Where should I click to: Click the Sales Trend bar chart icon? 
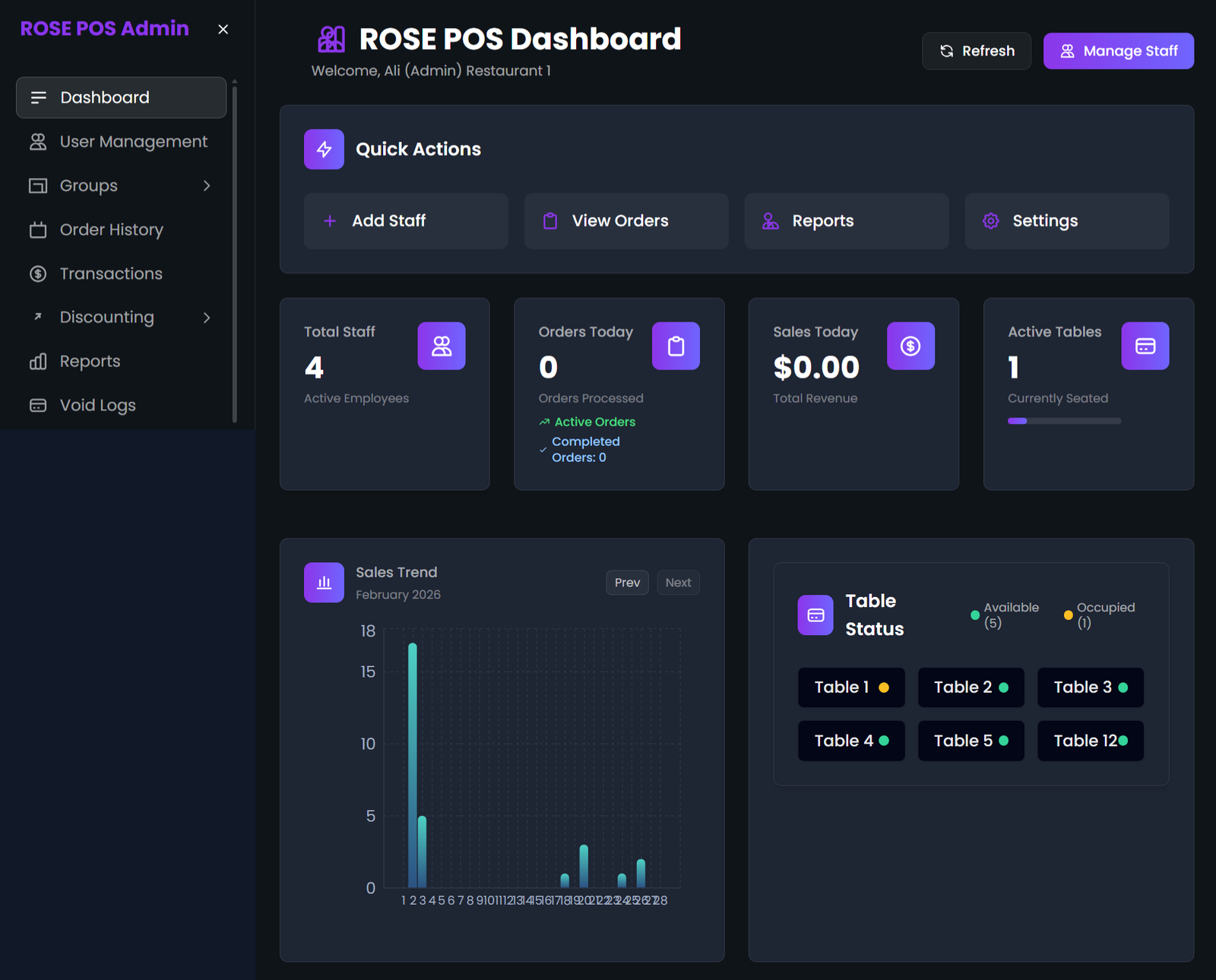pyautogui.click(x=324, y=583)
